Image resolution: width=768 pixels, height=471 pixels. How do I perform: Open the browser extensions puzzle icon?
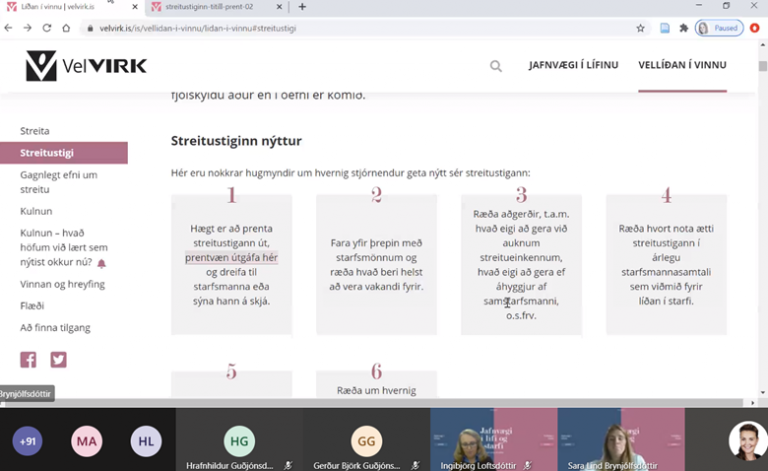click(x=684, y=28)
